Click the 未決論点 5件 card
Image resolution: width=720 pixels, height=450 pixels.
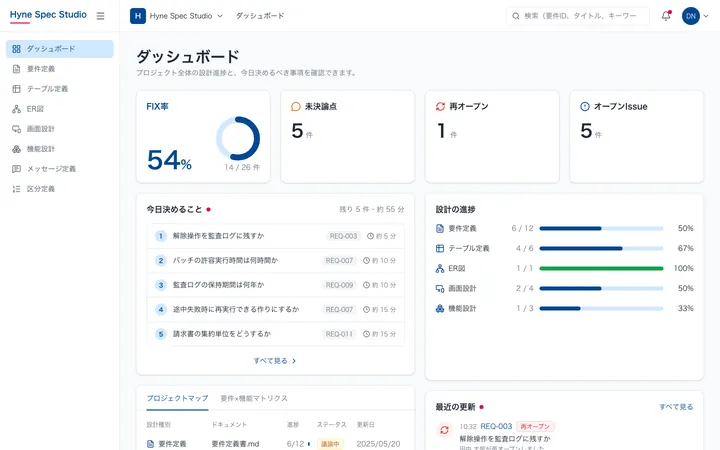click(x=348, y=137)
